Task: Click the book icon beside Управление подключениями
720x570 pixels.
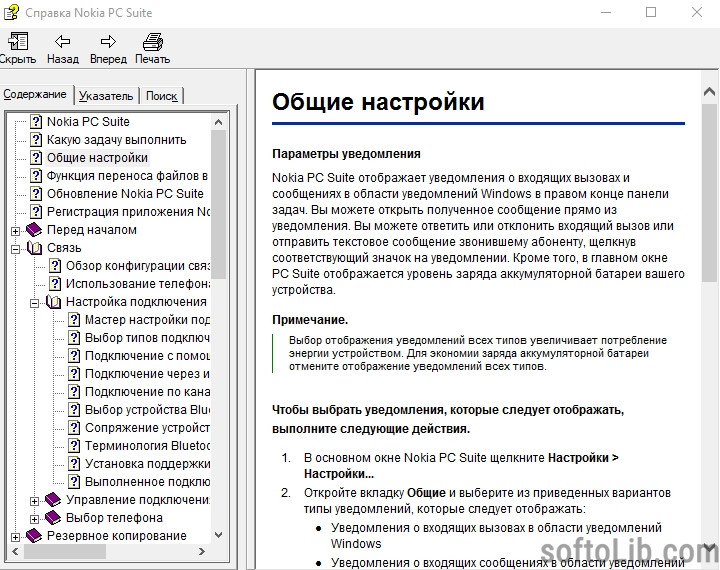Action: click(x=53, y=500)
